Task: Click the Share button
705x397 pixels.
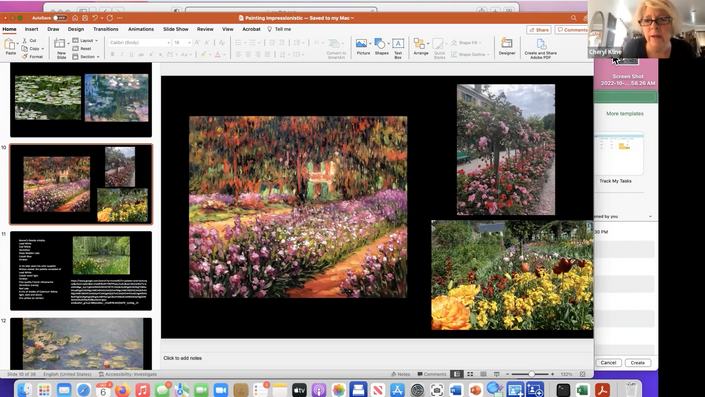Action: pyautogui.click(x=539, y=30)
